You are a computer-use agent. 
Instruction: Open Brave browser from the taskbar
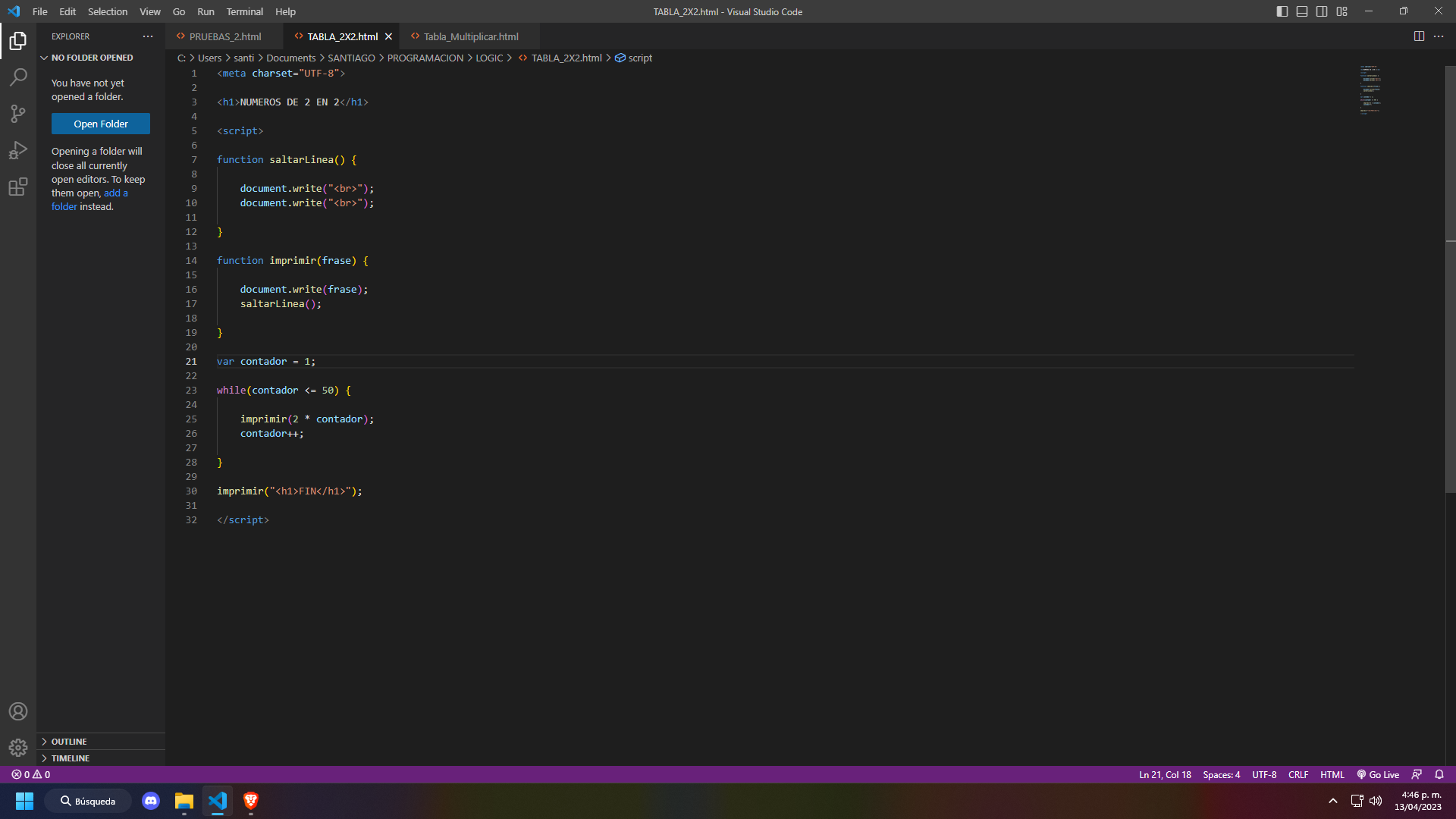point(251,801)
